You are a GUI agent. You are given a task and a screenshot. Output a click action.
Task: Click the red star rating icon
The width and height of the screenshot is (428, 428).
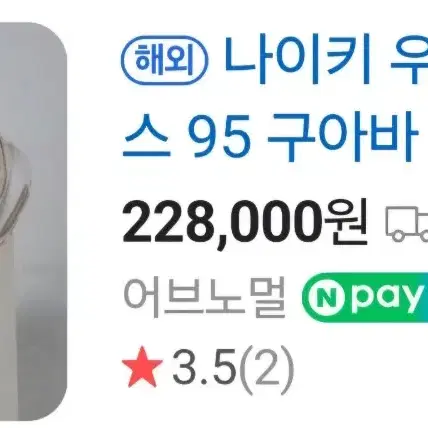(142, 368)
